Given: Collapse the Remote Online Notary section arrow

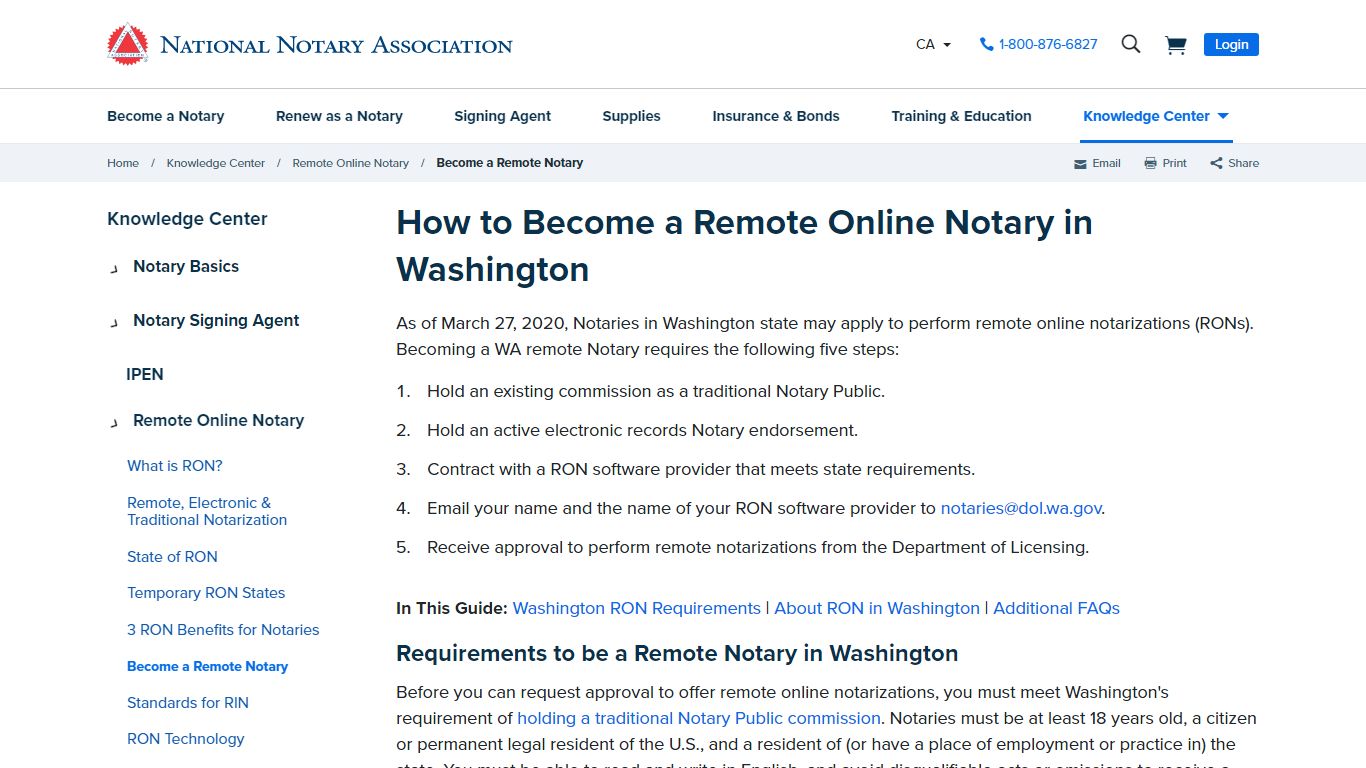Looking at the screenshot, I should click(x=114, y=422).
